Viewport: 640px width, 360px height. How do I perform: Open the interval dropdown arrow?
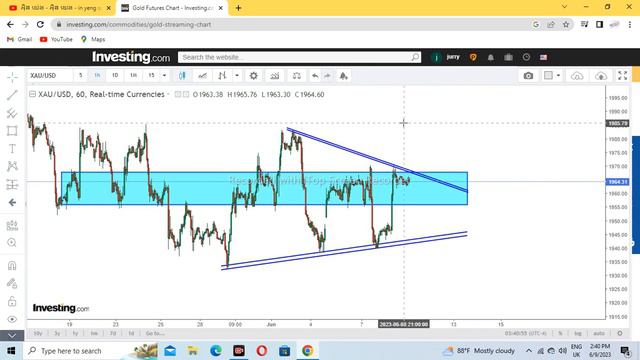(164, 76)
